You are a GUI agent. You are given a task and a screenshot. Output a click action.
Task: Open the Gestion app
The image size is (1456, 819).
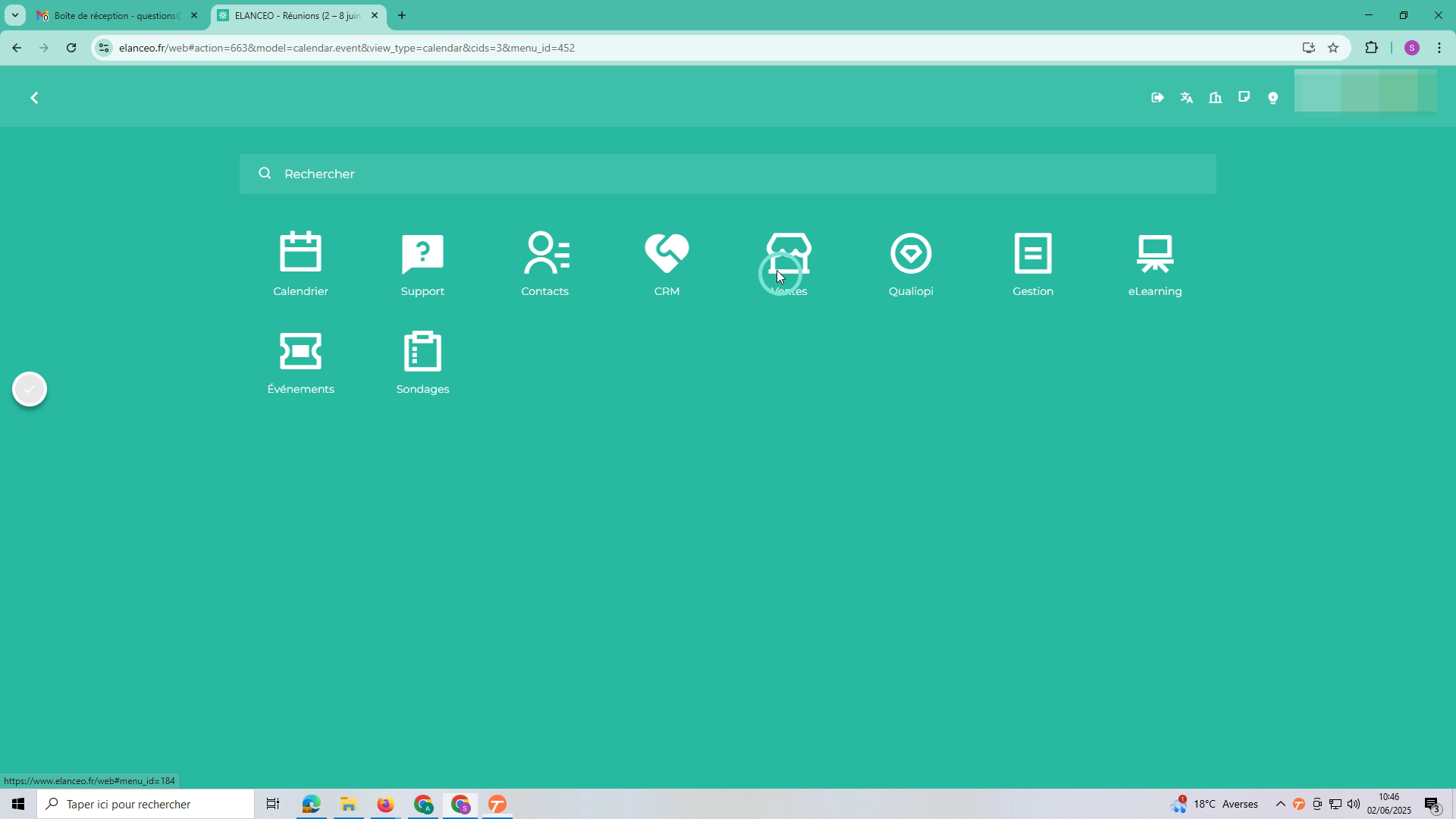1033,264
